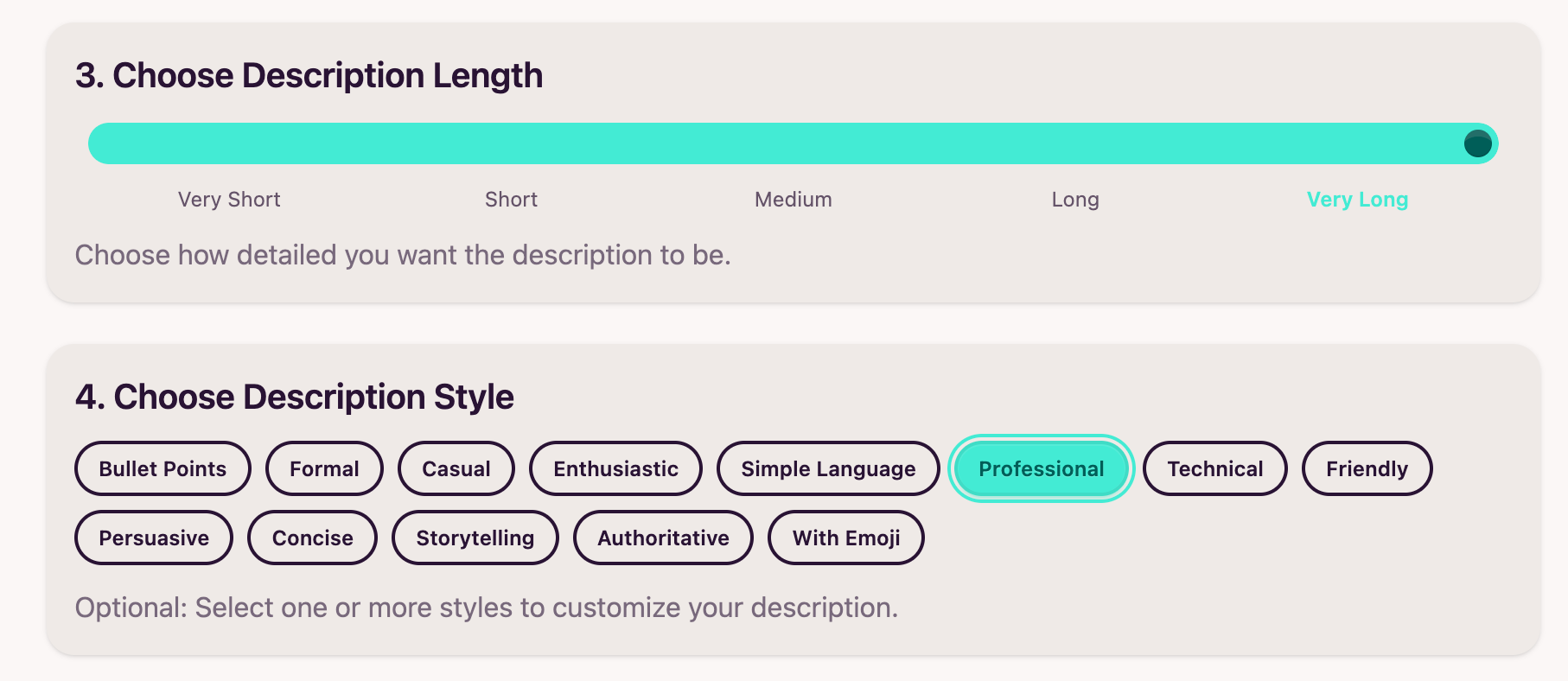Image resolution: width=1568 pixels, height=681 pixels.
Task: Enable the Storytelling style
Action: click(x=475, y=538)
